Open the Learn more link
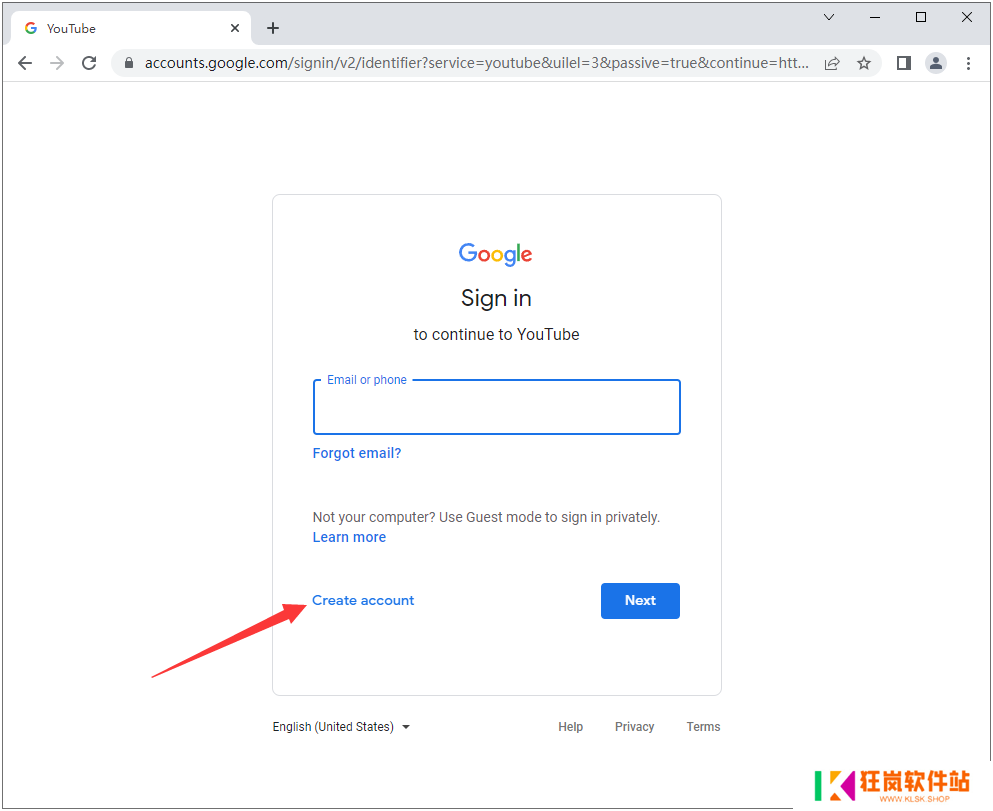This screenshot has height=811, width=993. click(x=349, y=537)
